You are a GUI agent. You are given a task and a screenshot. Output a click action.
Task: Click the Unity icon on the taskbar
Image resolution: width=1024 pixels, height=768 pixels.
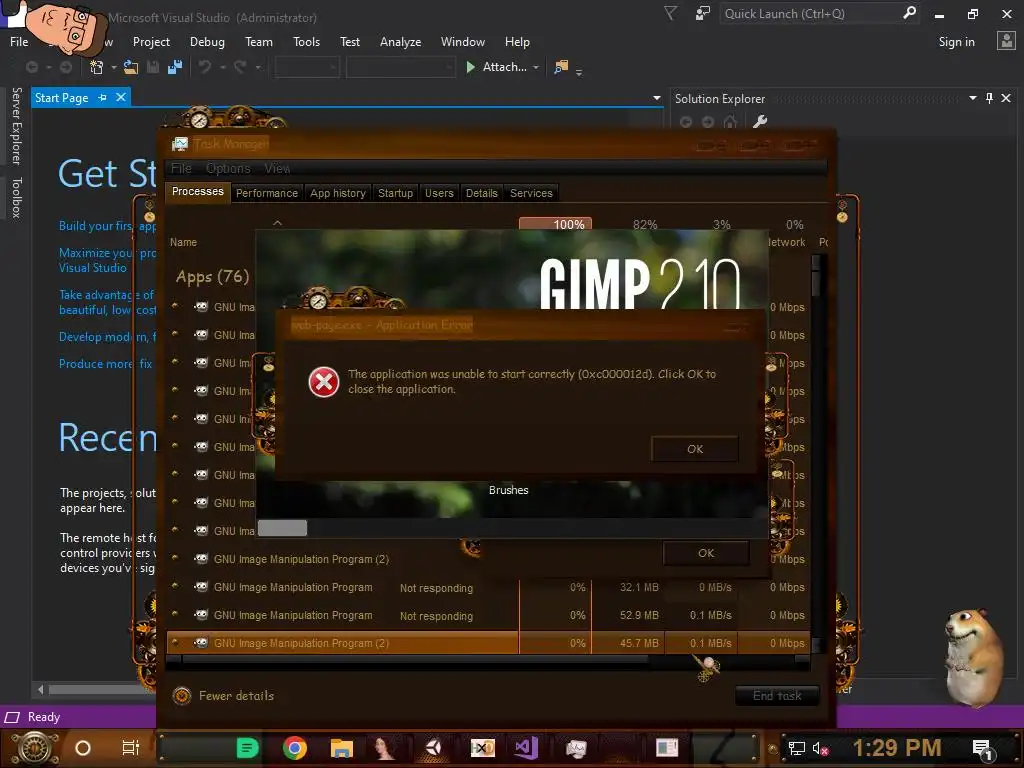[433, 748]
